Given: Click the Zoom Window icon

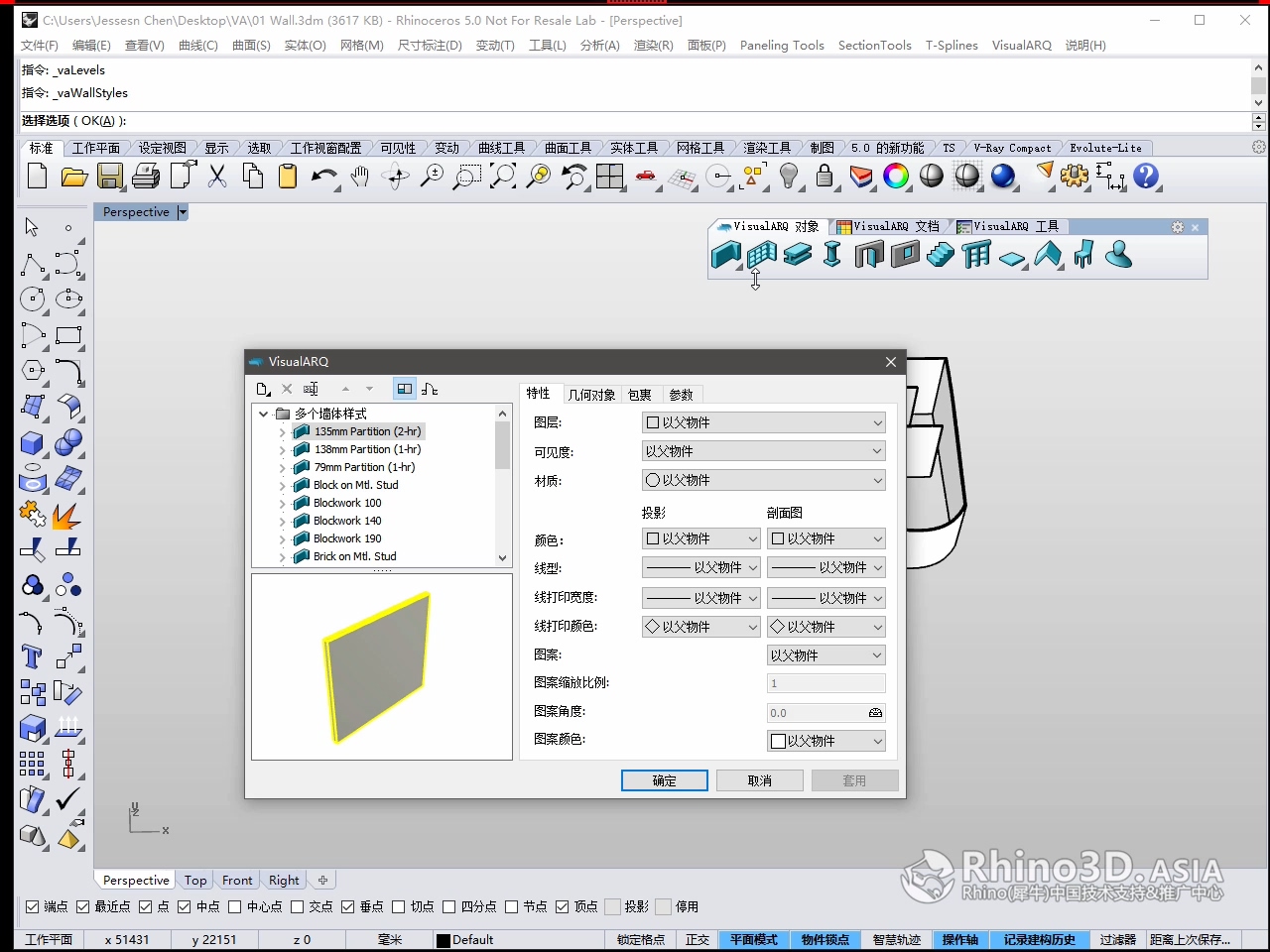Looking at the screenshot, I should point(466,177).
